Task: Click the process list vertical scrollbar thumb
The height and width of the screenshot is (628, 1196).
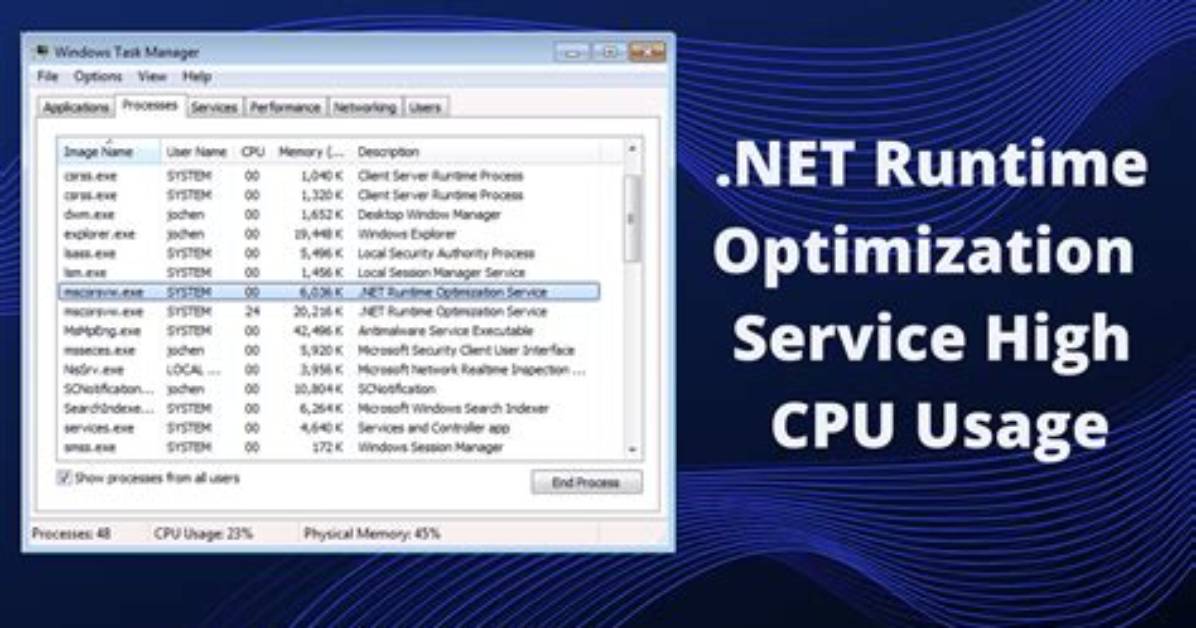Action: (x=632, y=219)
